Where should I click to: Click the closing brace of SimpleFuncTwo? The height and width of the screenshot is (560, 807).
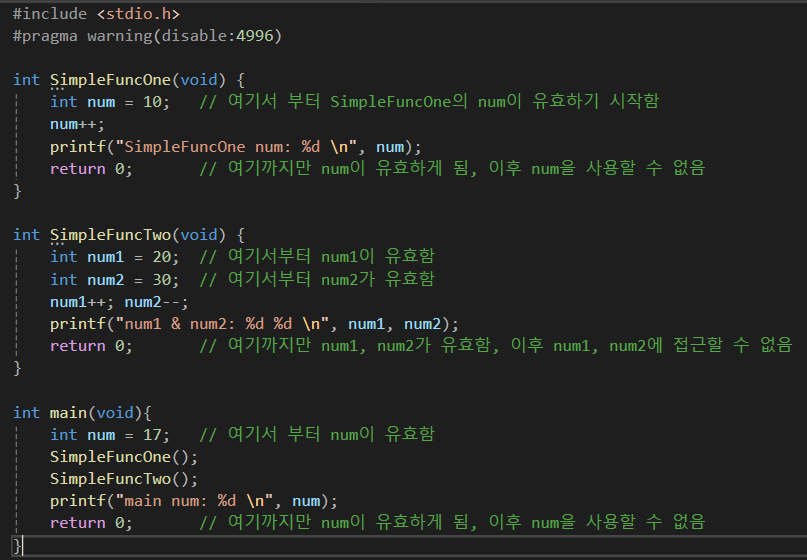pyautogui.click(x=17, y=369)
